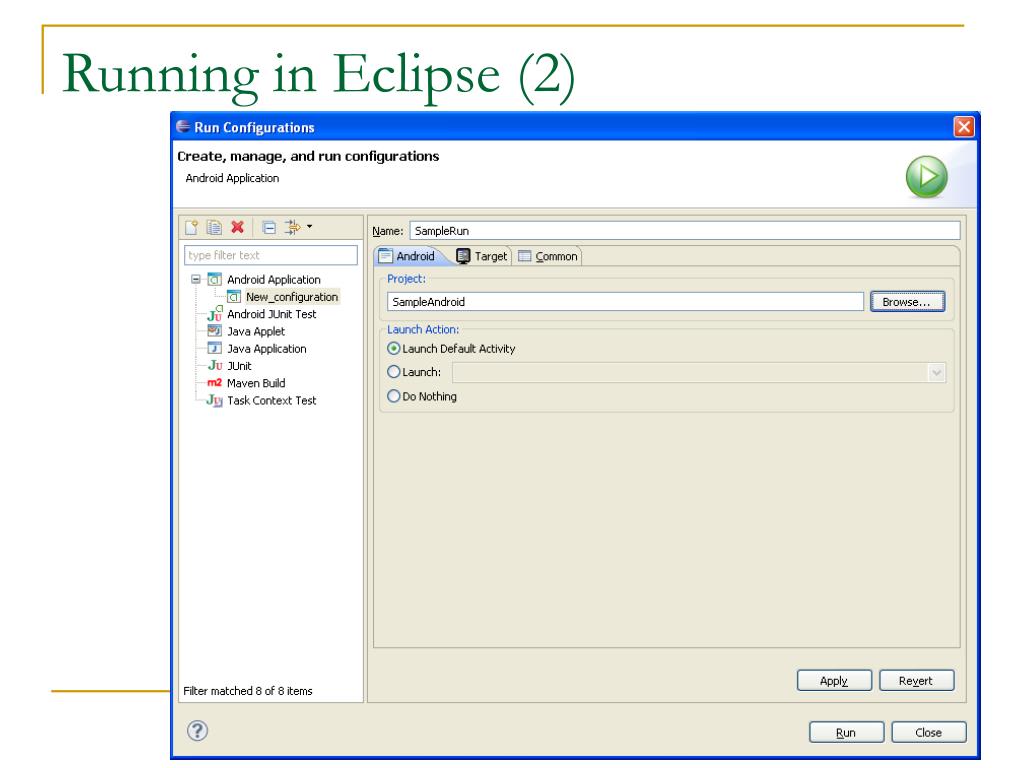1024x768 pixels.
Task: Click the Eclipse logo in the title bar
Action: point(184,127)
